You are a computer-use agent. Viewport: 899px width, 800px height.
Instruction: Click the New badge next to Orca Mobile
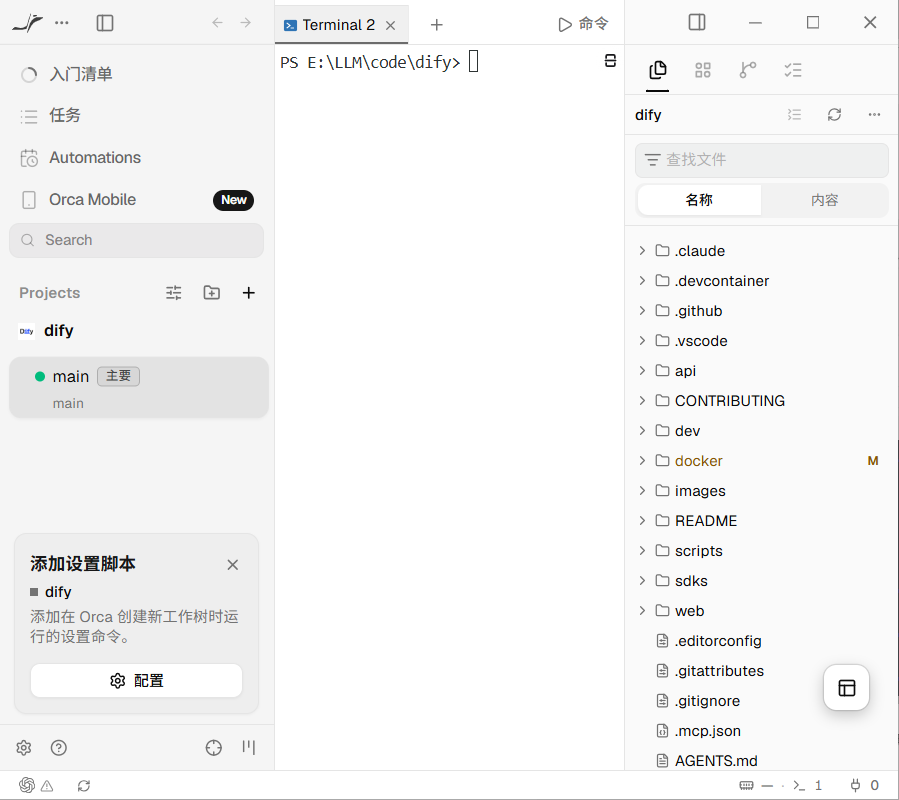(233, 200)
